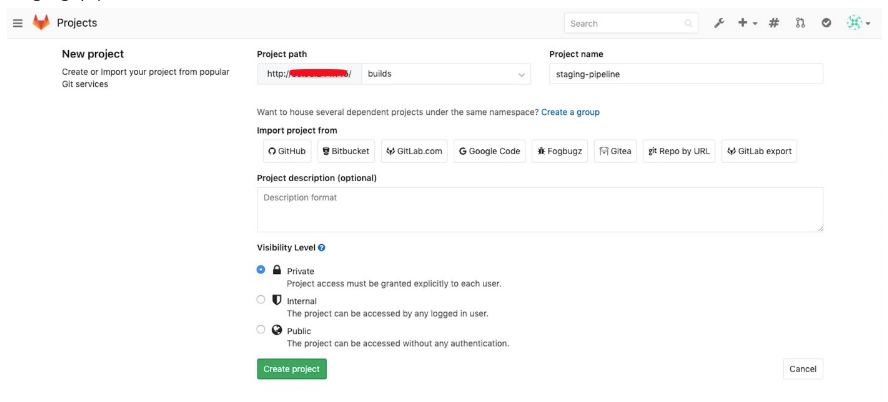
Task: Open the todos checkmark icon
Action: click(x=826, y=23)
